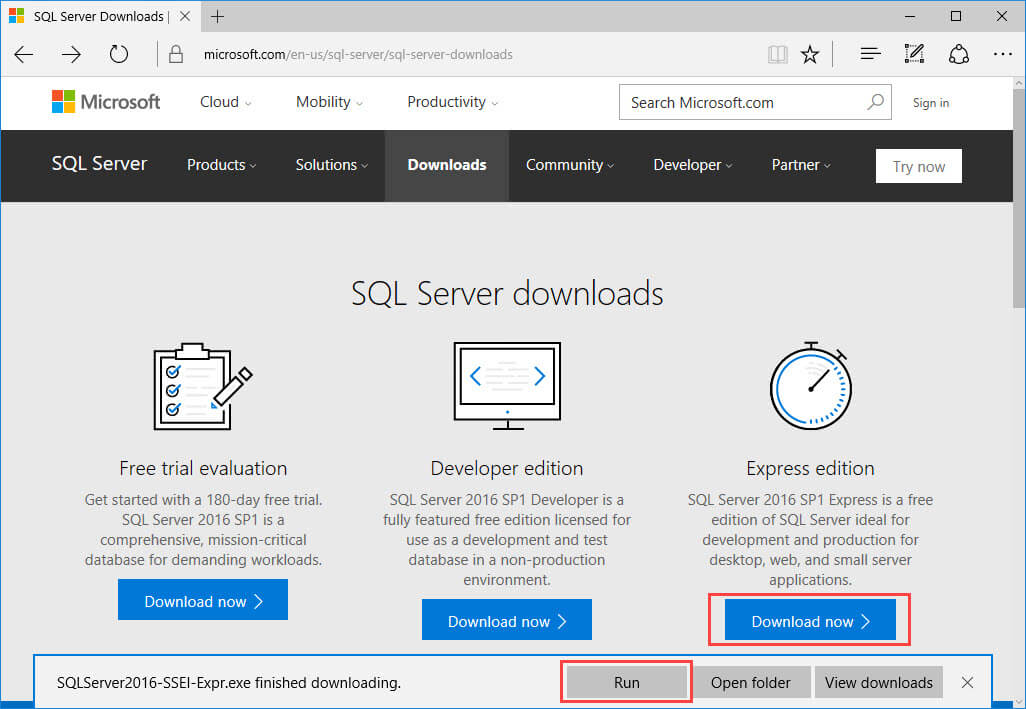Click the page vertical scrollbar
Viewport: 1026px width, 709px height.
click(x=1019, y=196)
